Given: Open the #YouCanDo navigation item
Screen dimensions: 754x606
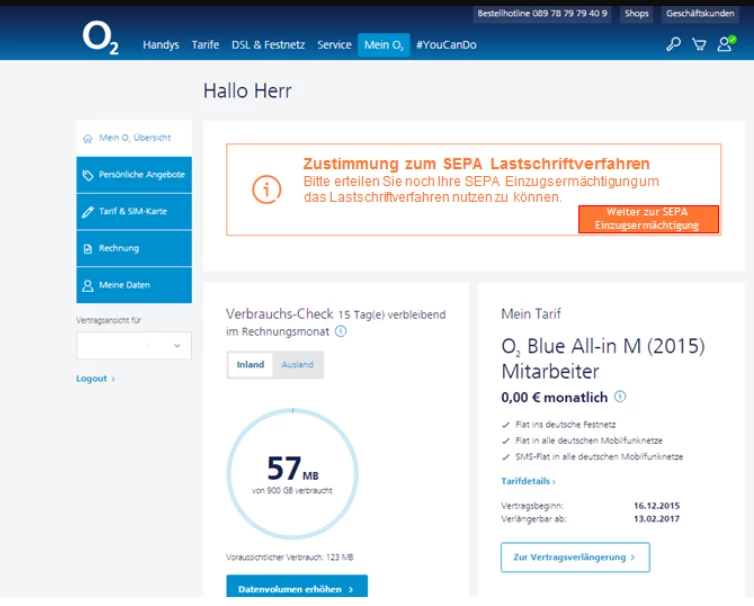Looking at the screenshot, I should click(x=446, y=45).
